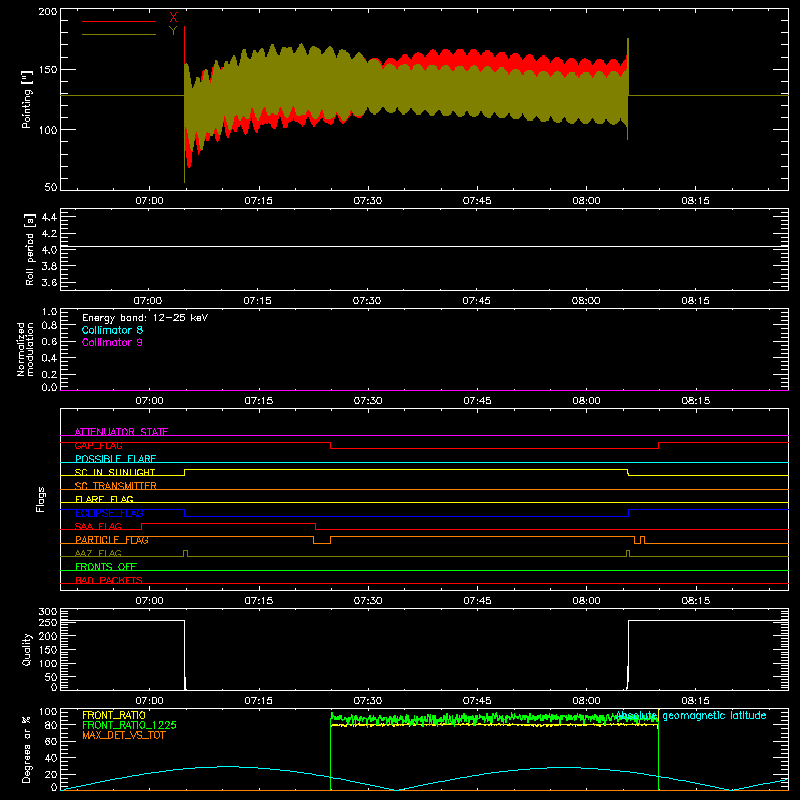Click the 300 tick on Quality axis
This screenshot has width=800, height=800.
(48, 612)
